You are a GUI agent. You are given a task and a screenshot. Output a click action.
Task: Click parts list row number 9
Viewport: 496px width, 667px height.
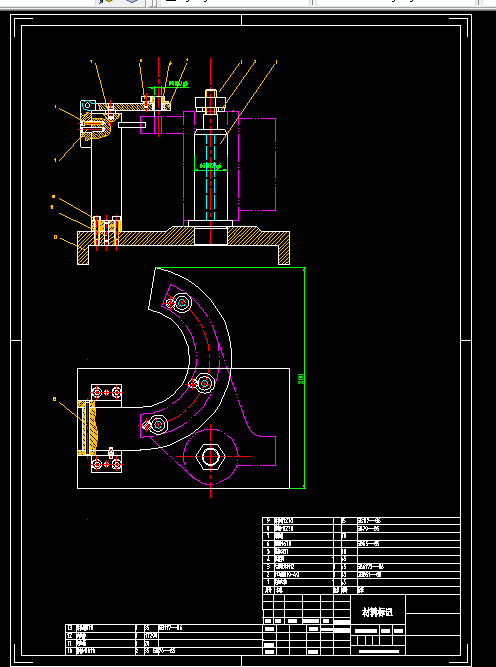pyautogui.click(x=362, y=521)
